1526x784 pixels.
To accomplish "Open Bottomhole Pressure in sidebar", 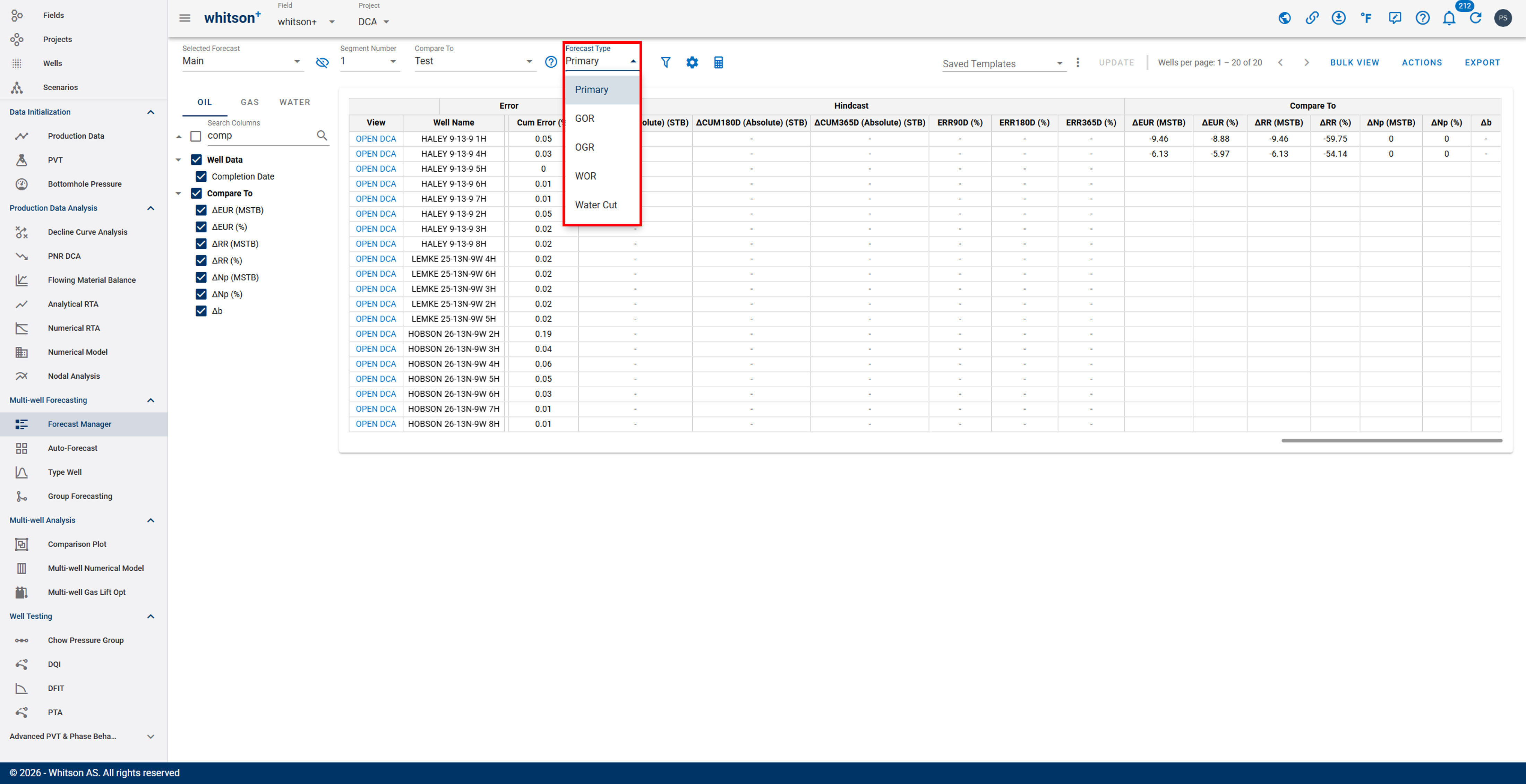I will (x=84, y=184).
